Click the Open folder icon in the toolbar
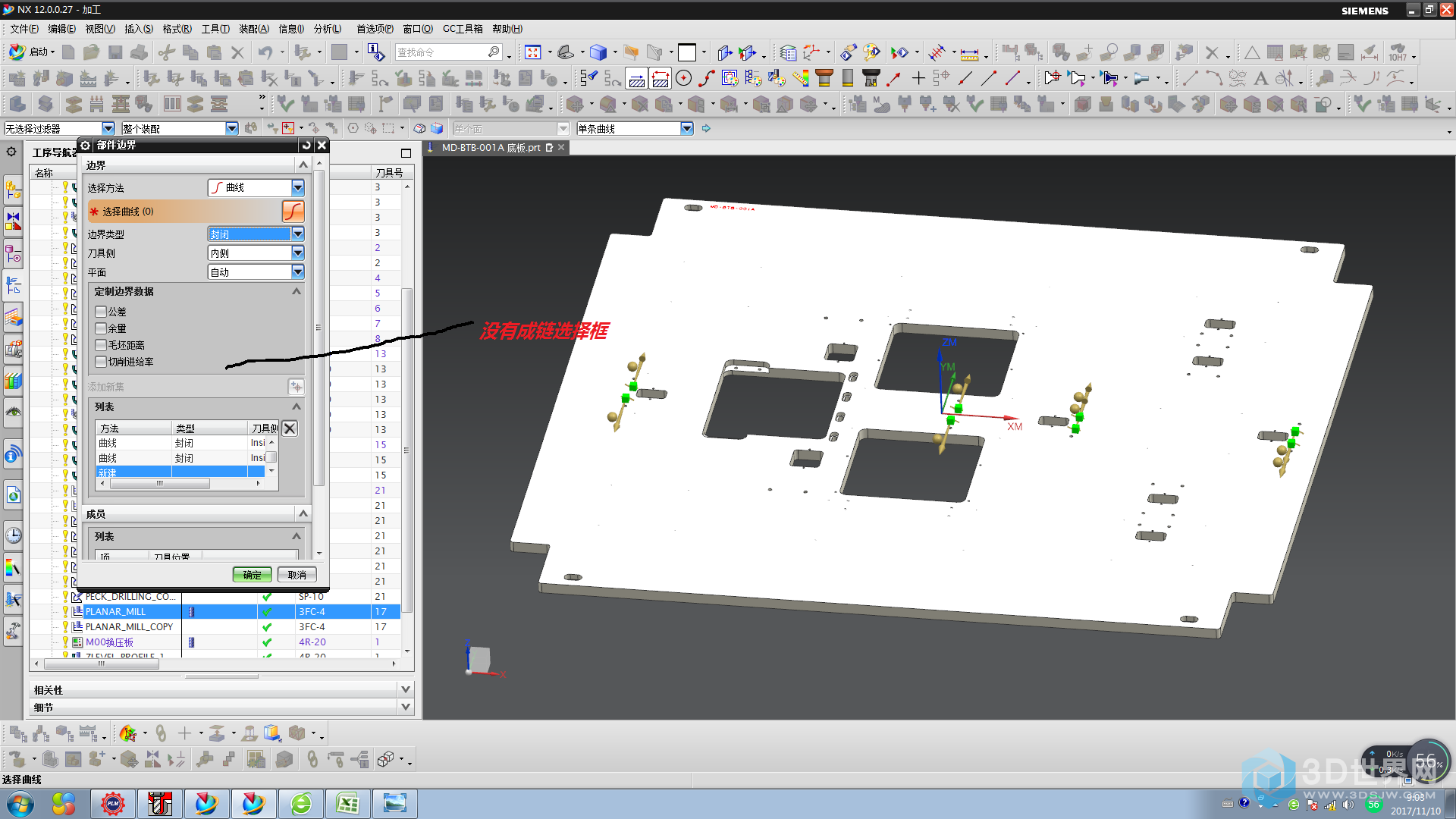The width and height of the screenshot is (1456, 819). [x=92, y=52]
